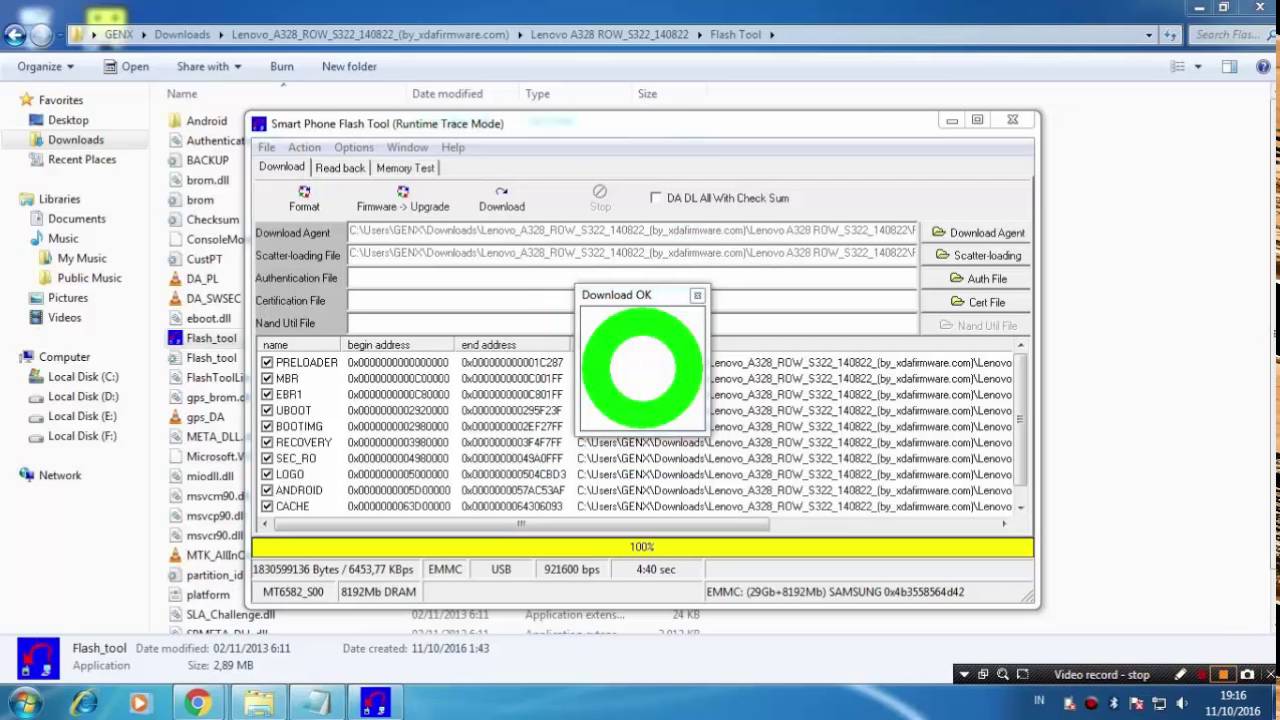Uncheck the SEC_RO partition checkbox
The height and width of the screenshot is (720, 1280).
click(267, 458)
